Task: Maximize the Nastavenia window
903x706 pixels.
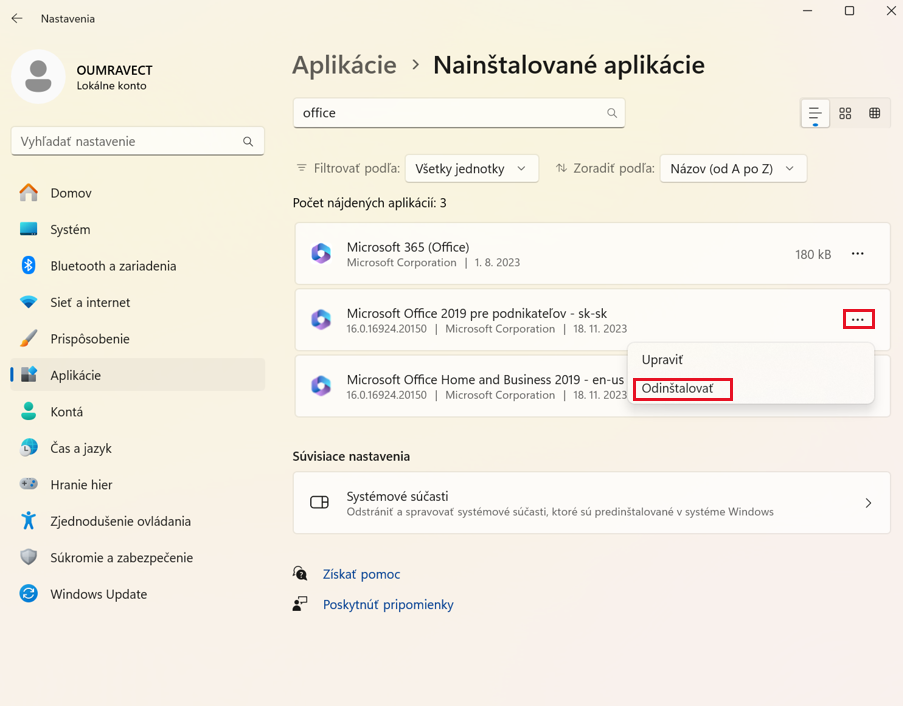Action: click(849, 11)
